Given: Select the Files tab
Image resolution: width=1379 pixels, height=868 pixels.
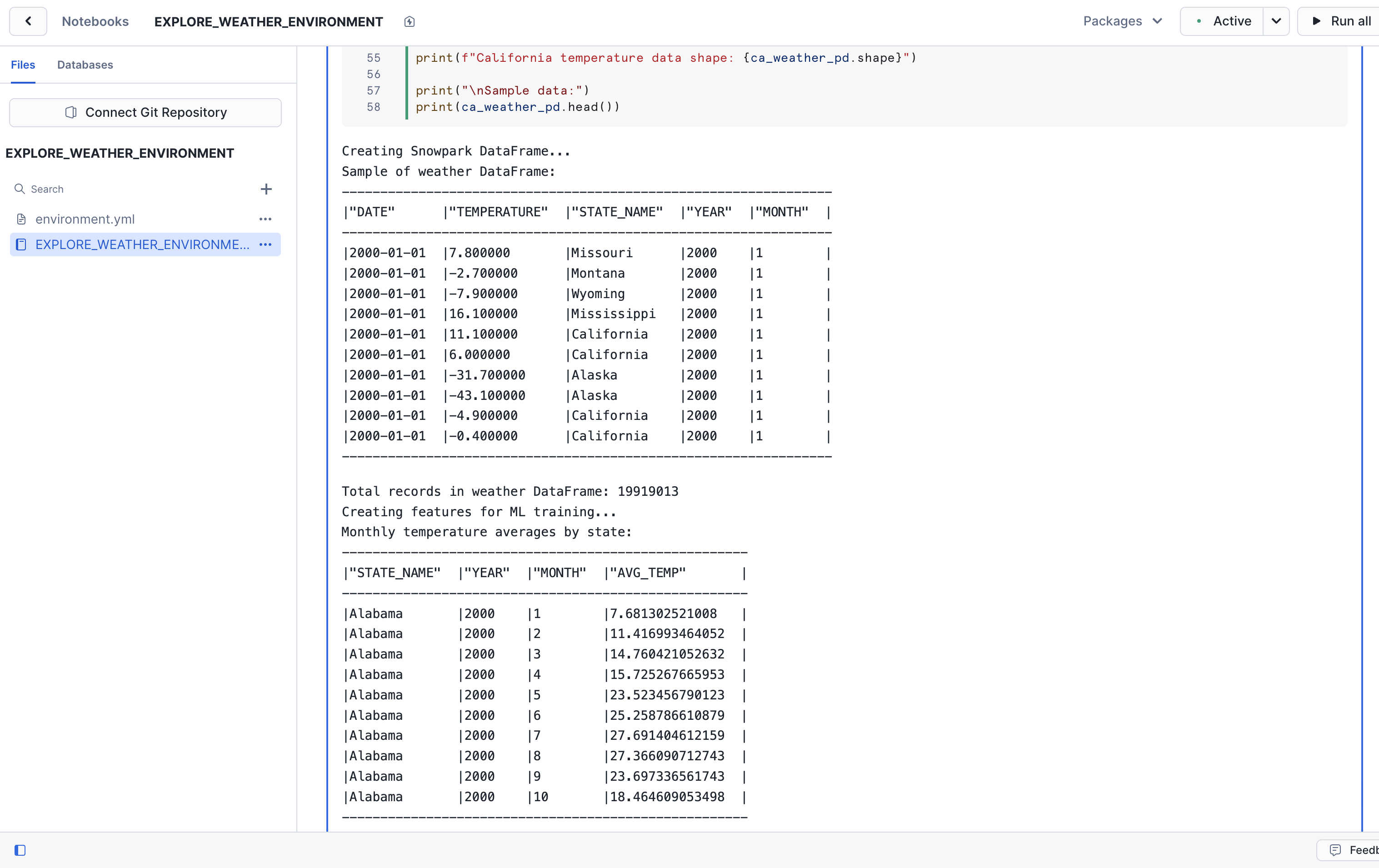Looking at the screenshot, I should click(23, 65).
